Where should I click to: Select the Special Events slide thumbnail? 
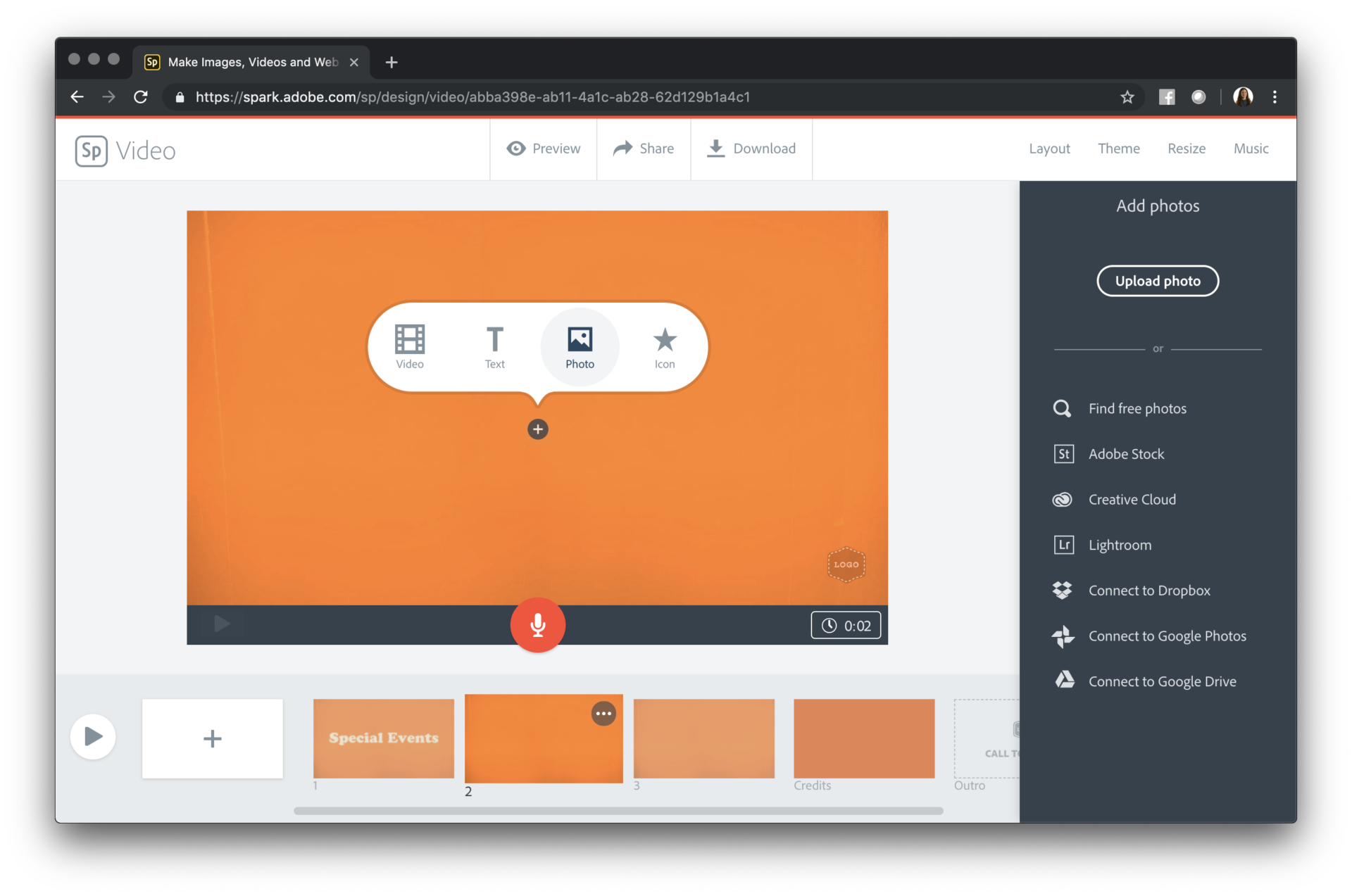[x=383, y=738]
